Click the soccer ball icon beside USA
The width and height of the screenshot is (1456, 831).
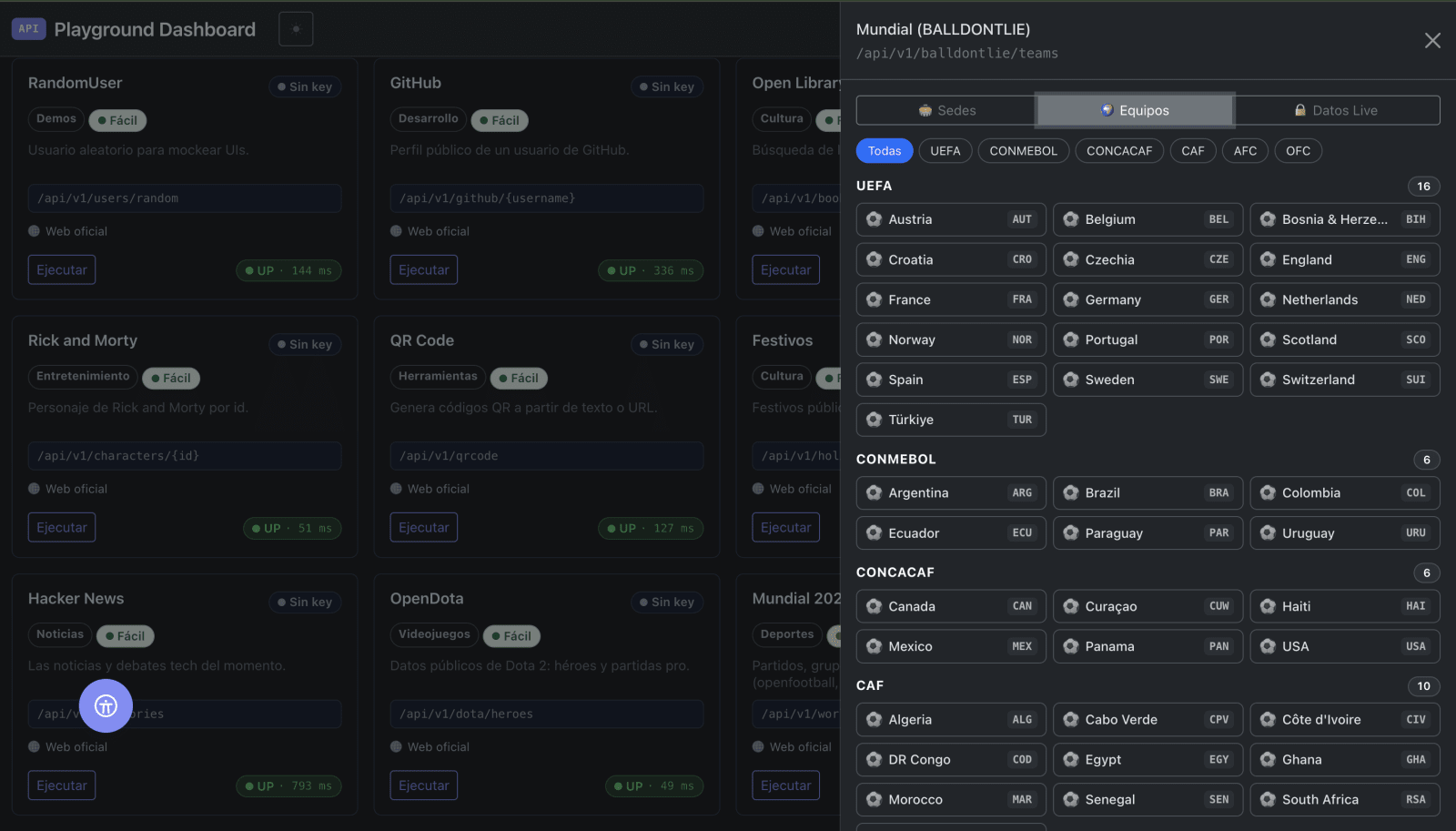tap(1268, 646)
